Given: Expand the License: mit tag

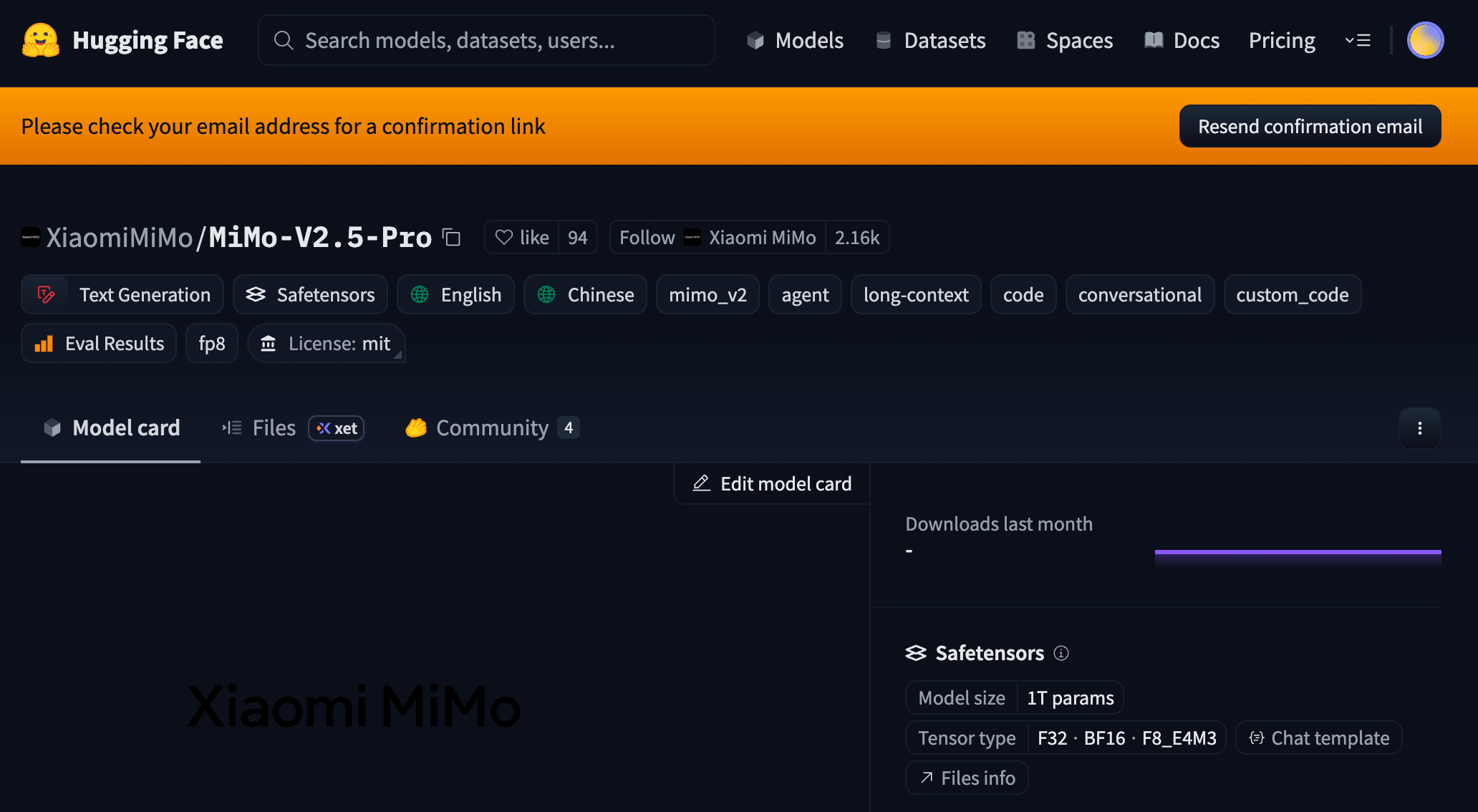Looking at the screenshot, I should pyautogui.click(x=327, y=344).
